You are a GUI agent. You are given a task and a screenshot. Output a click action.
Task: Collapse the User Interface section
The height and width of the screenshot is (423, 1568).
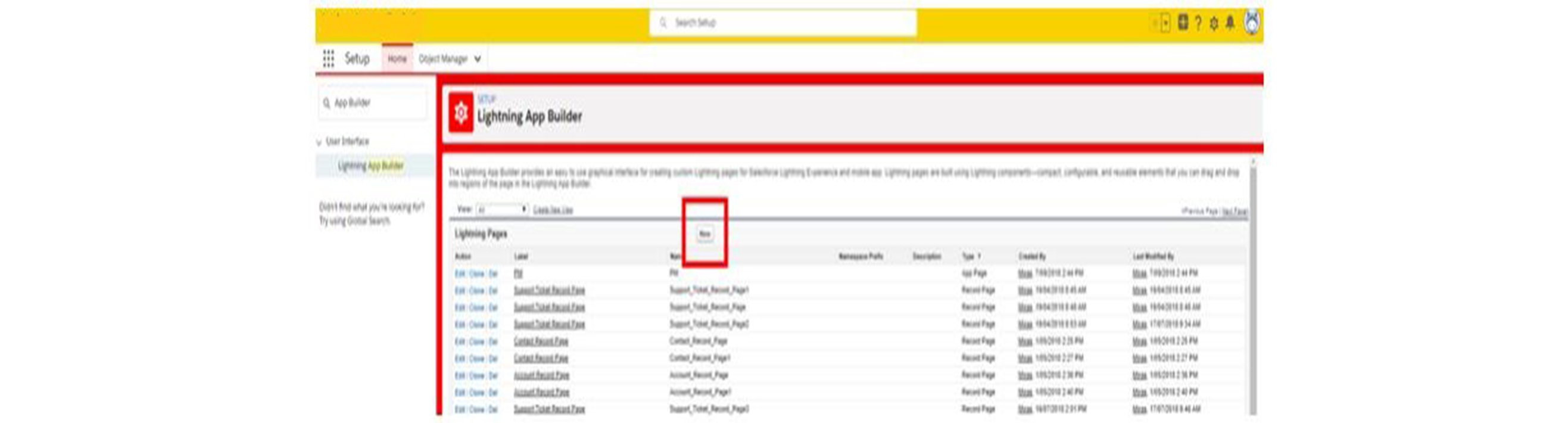tap(320, 142)
